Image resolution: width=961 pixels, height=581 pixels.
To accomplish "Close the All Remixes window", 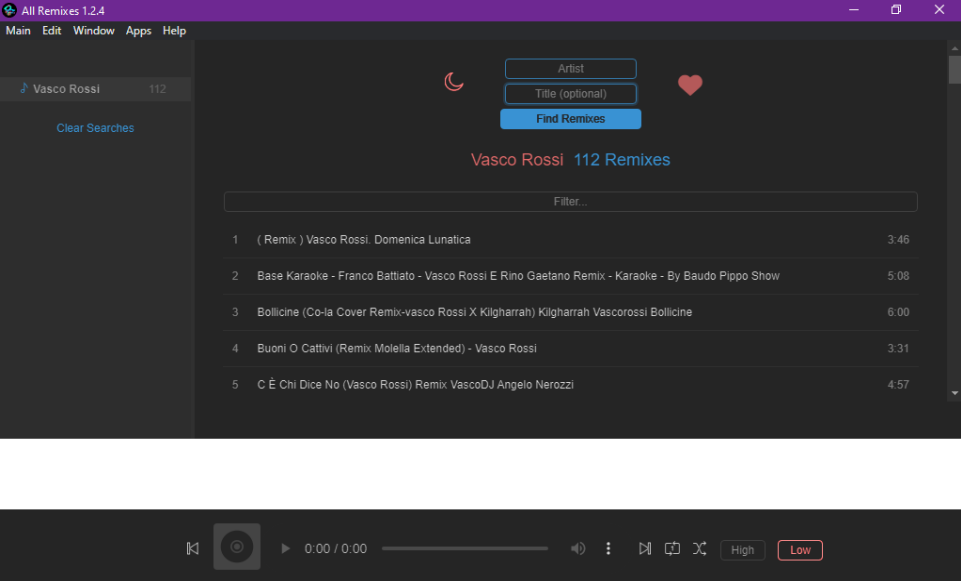I will coord(939,10).
